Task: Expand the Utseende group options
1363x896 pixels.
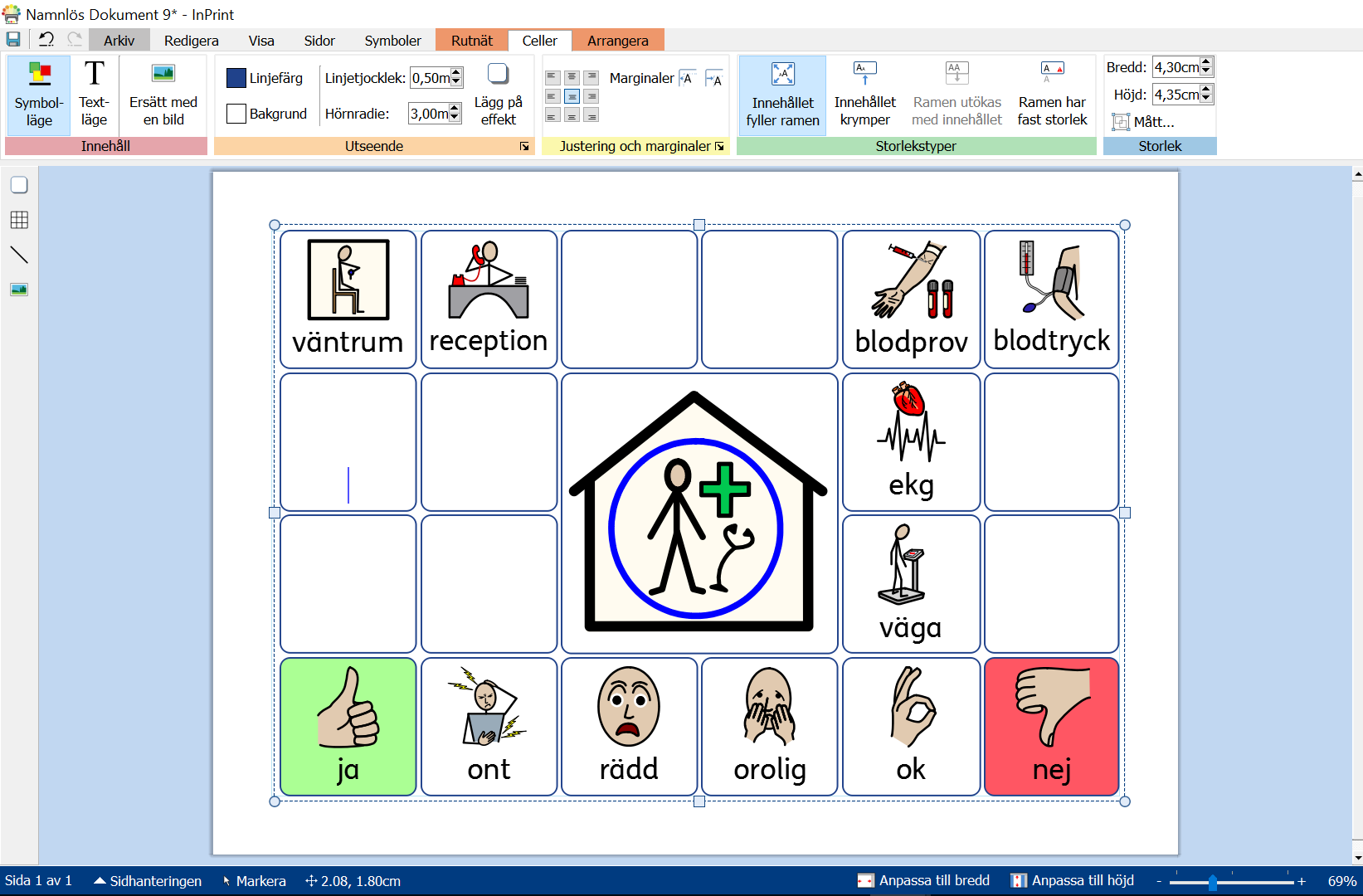Action: point(524,147)
